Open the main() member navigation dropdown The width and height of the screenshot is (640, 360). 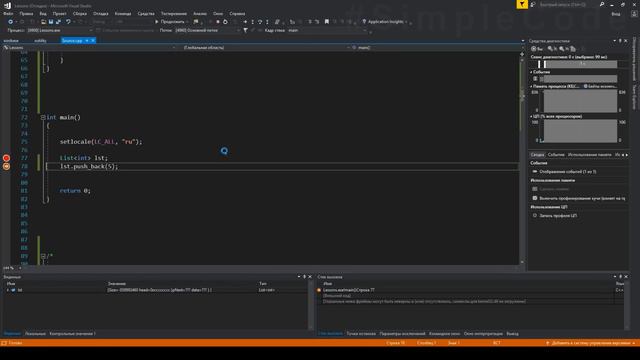[436, 48]
